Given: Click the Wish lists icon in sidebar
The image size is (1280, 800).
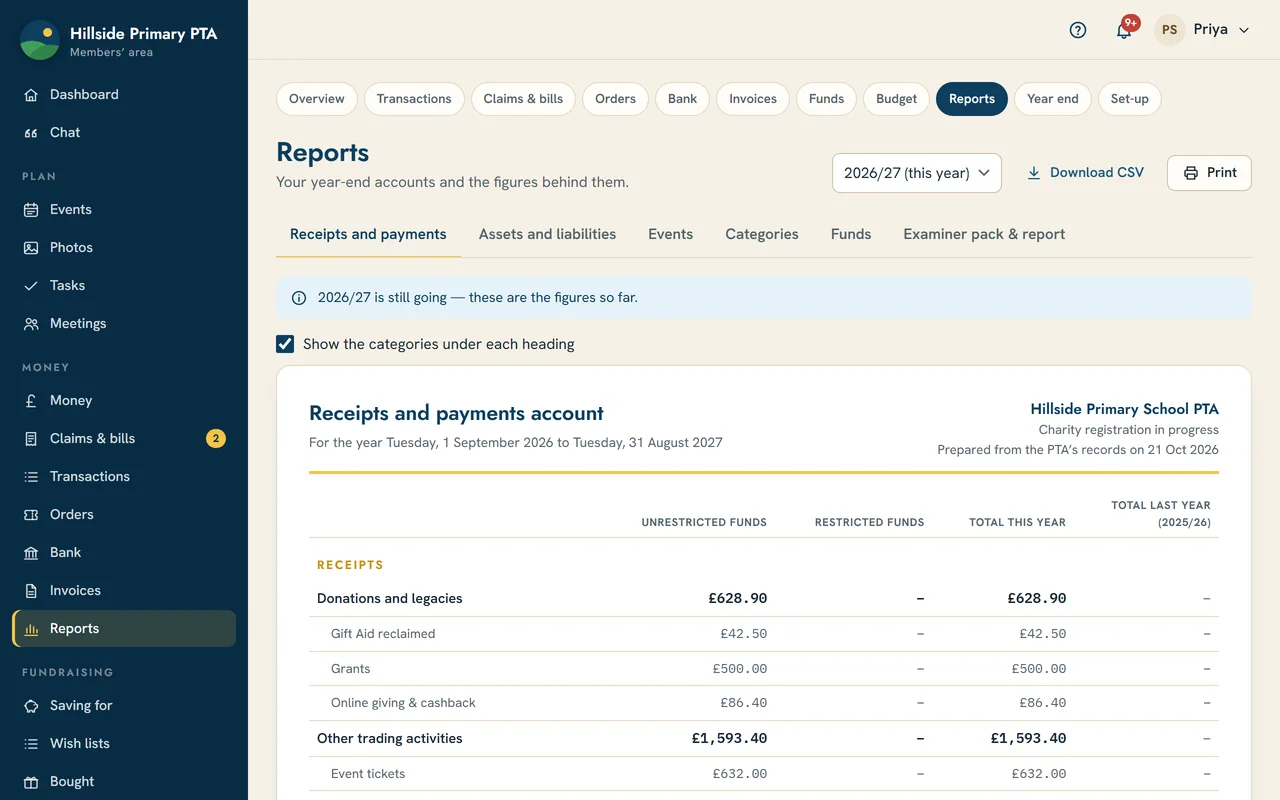Looking at the screenshot, I should [31, 744].
